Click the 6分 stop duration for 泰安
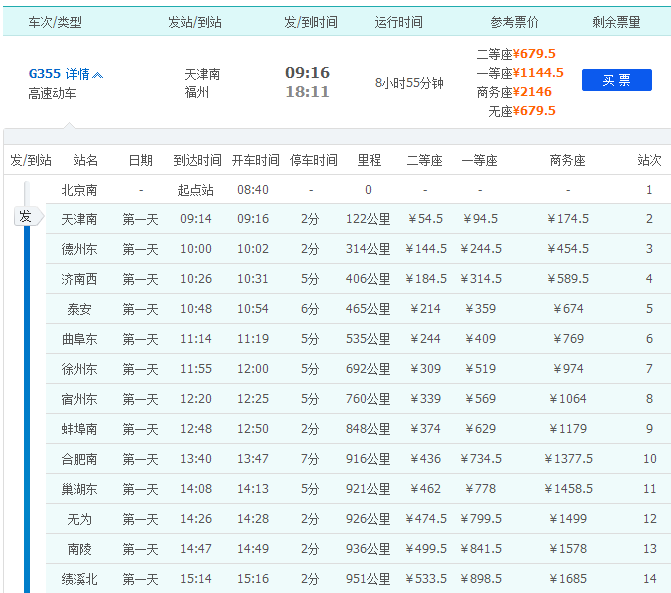 point(310,309)
